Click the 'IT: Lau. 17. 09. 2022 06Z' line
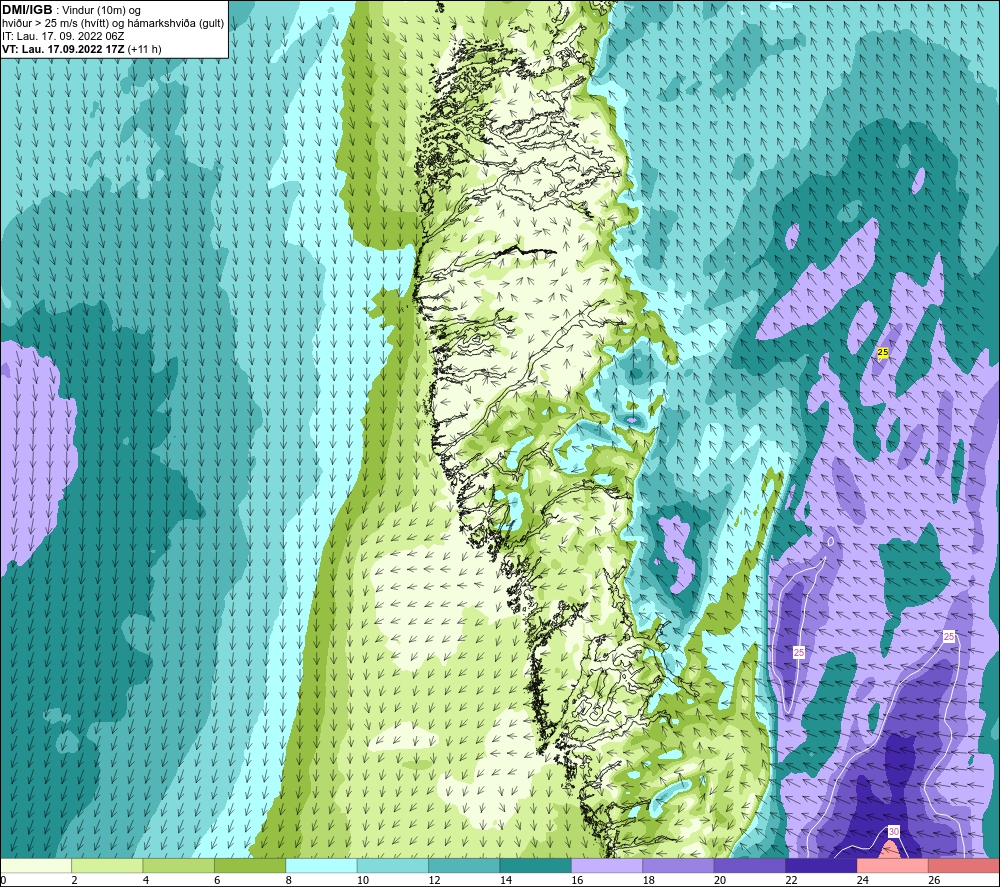The height and width of the screenshot is (887, 1000). click(63, 36)
